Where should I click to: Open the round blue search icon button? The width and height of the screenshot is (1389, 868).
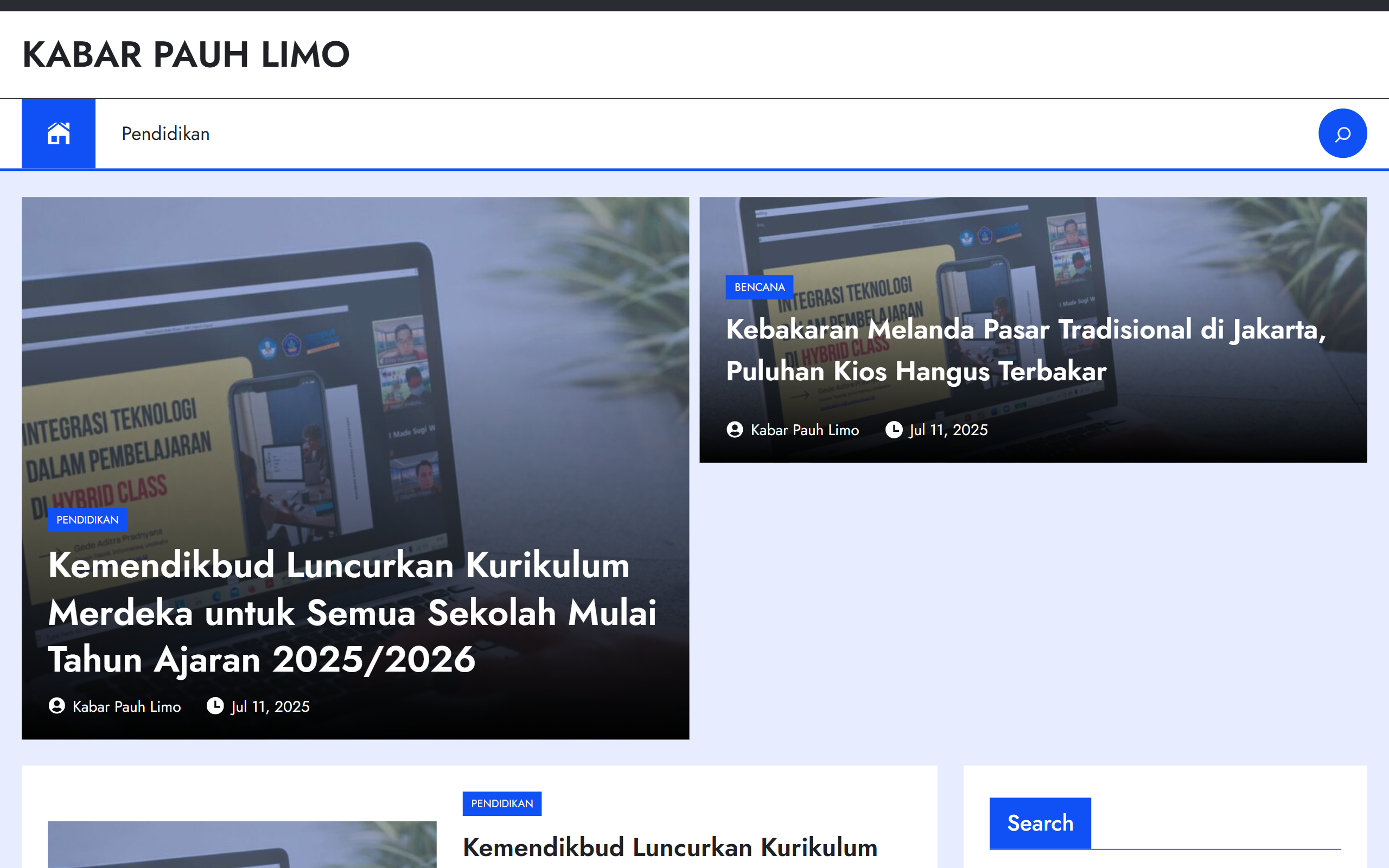[x=1342, y=133]
